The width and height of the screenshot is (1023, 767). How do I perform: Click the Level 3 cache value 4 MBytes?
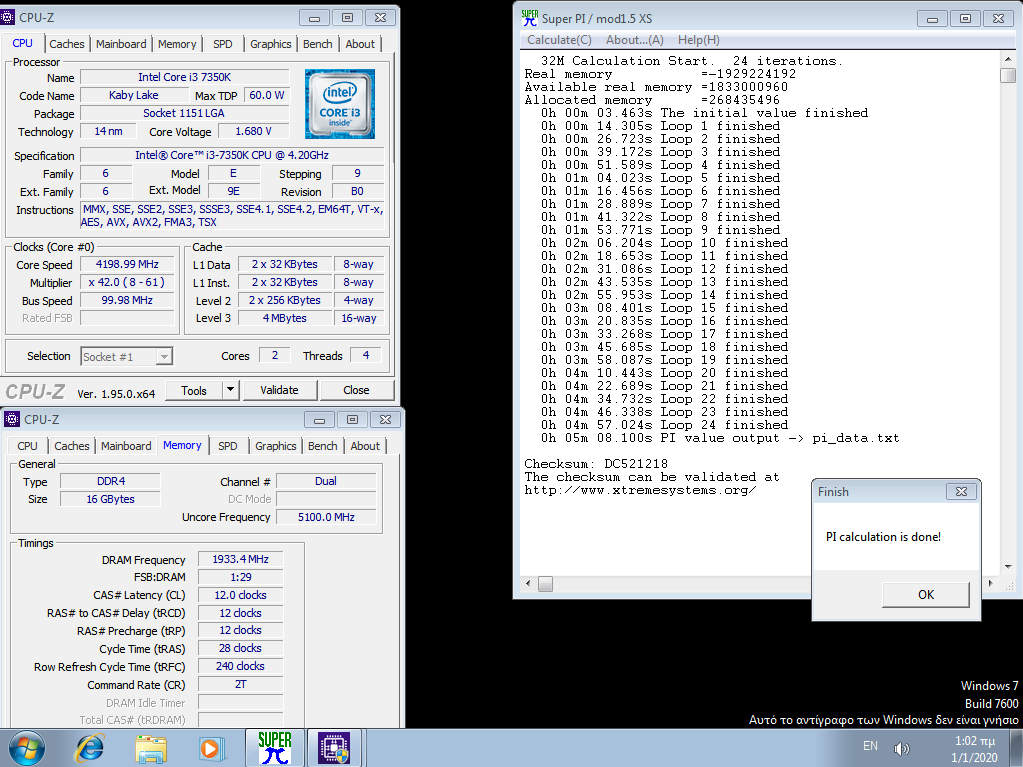(284, 318)
